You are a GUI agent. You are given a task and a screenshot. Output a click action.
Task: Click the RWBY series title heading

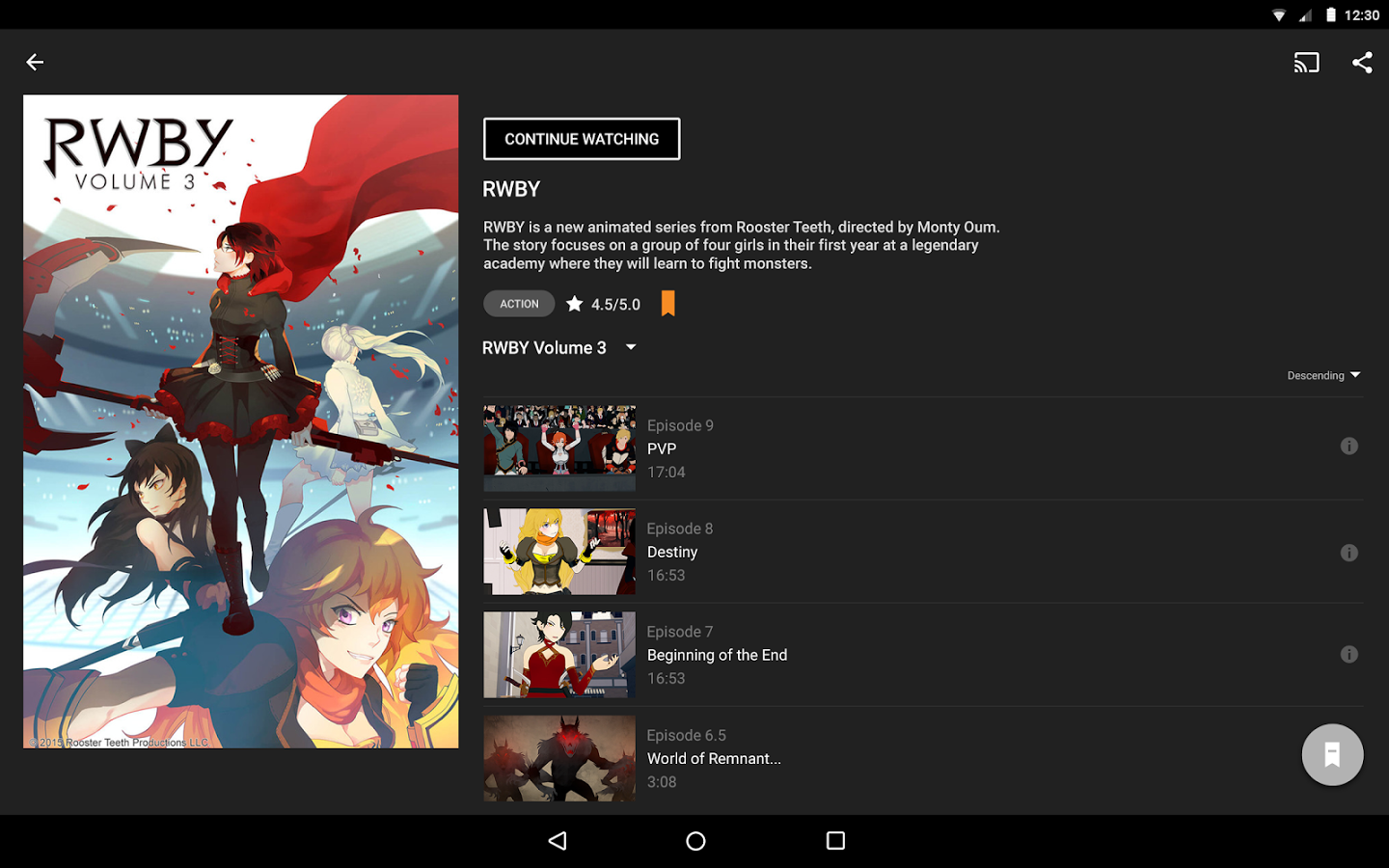pos(511,189)
